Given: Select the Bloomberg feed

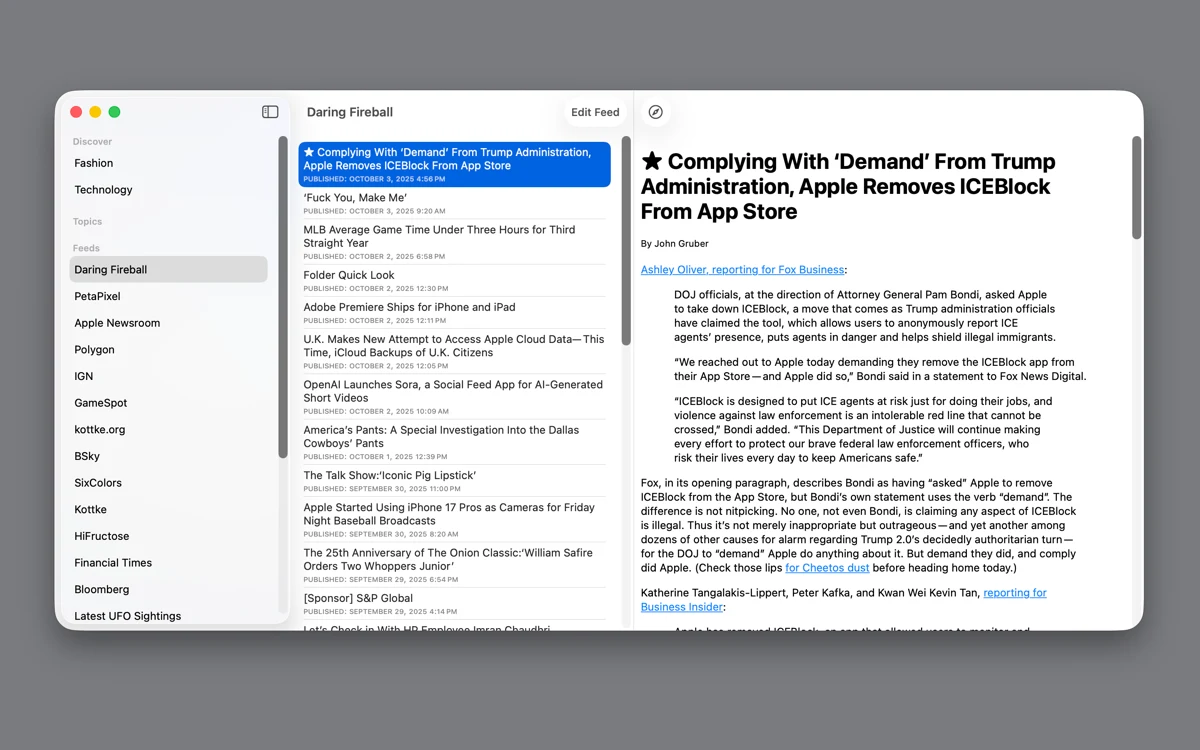Looking at the screenshot, I should tap(168, 590).
